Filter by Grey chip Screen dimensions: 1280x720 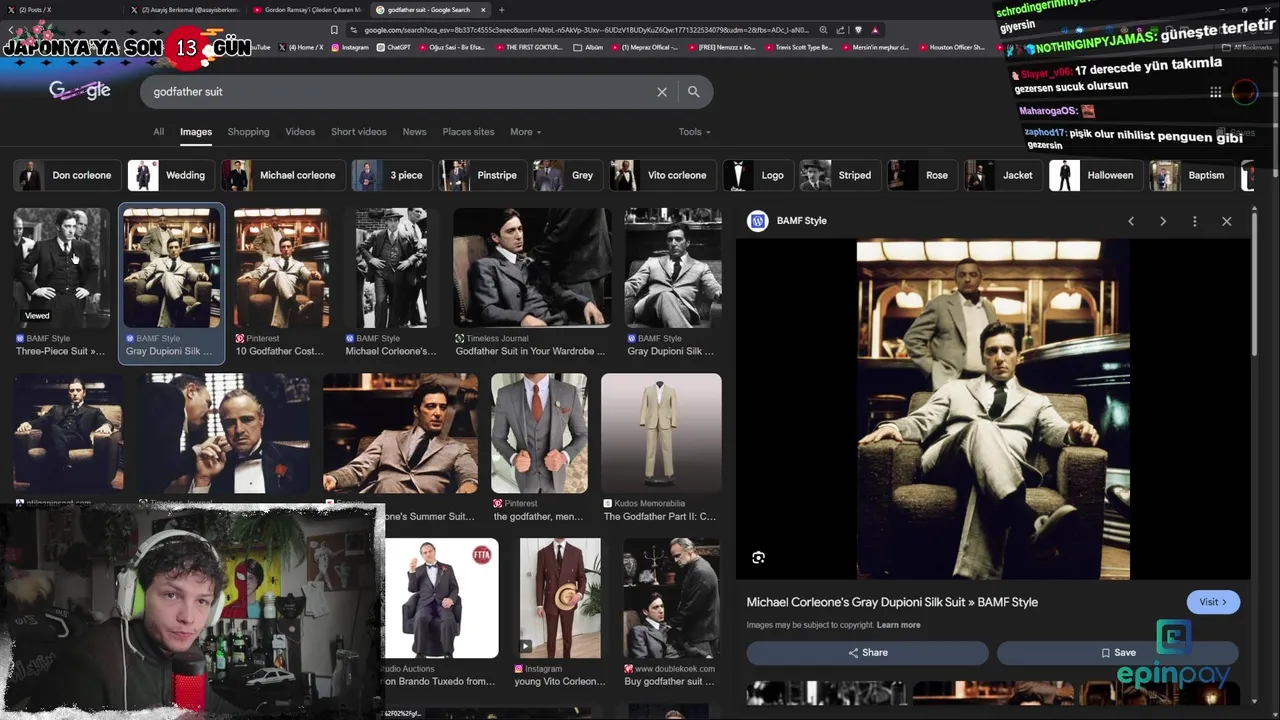[x=566, y=175]
